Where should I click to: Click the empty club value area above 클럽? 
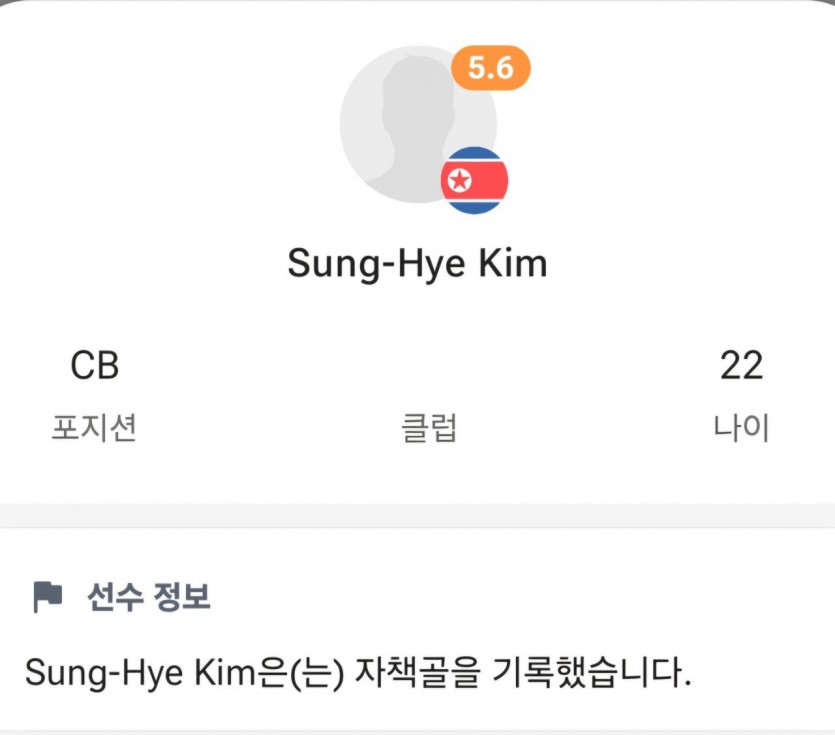click(429, 366)
